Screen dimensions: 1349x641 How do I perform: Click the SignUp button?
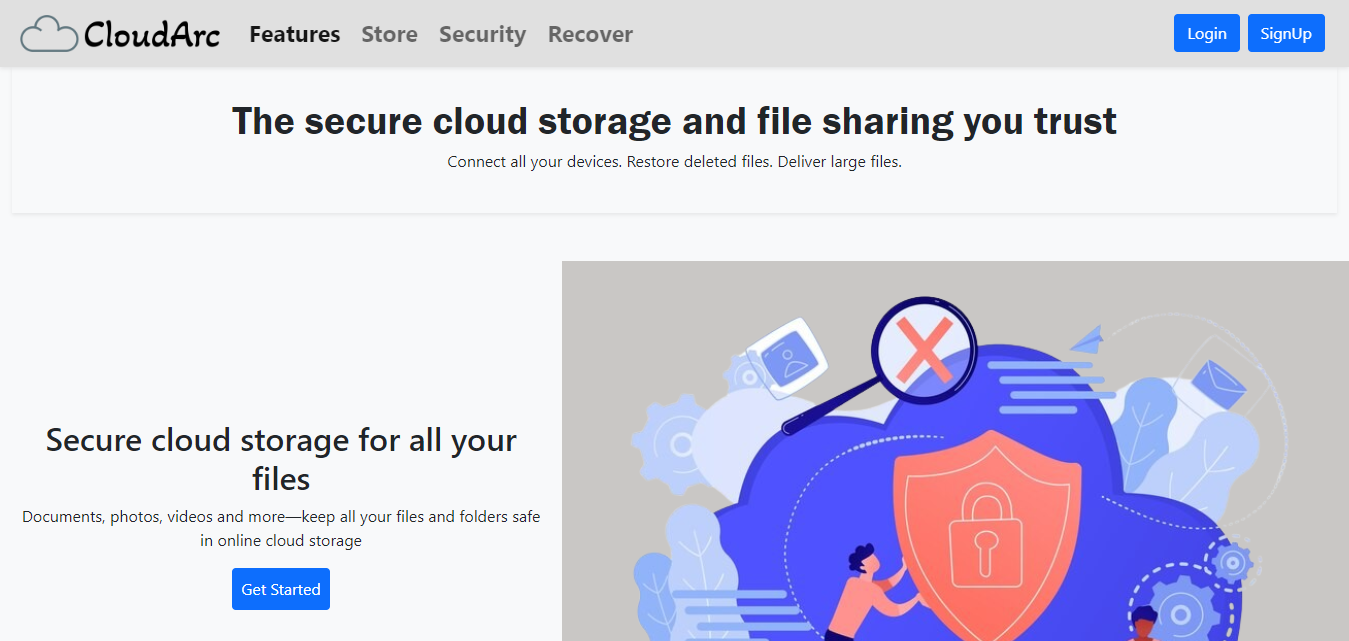[1286, 33]
